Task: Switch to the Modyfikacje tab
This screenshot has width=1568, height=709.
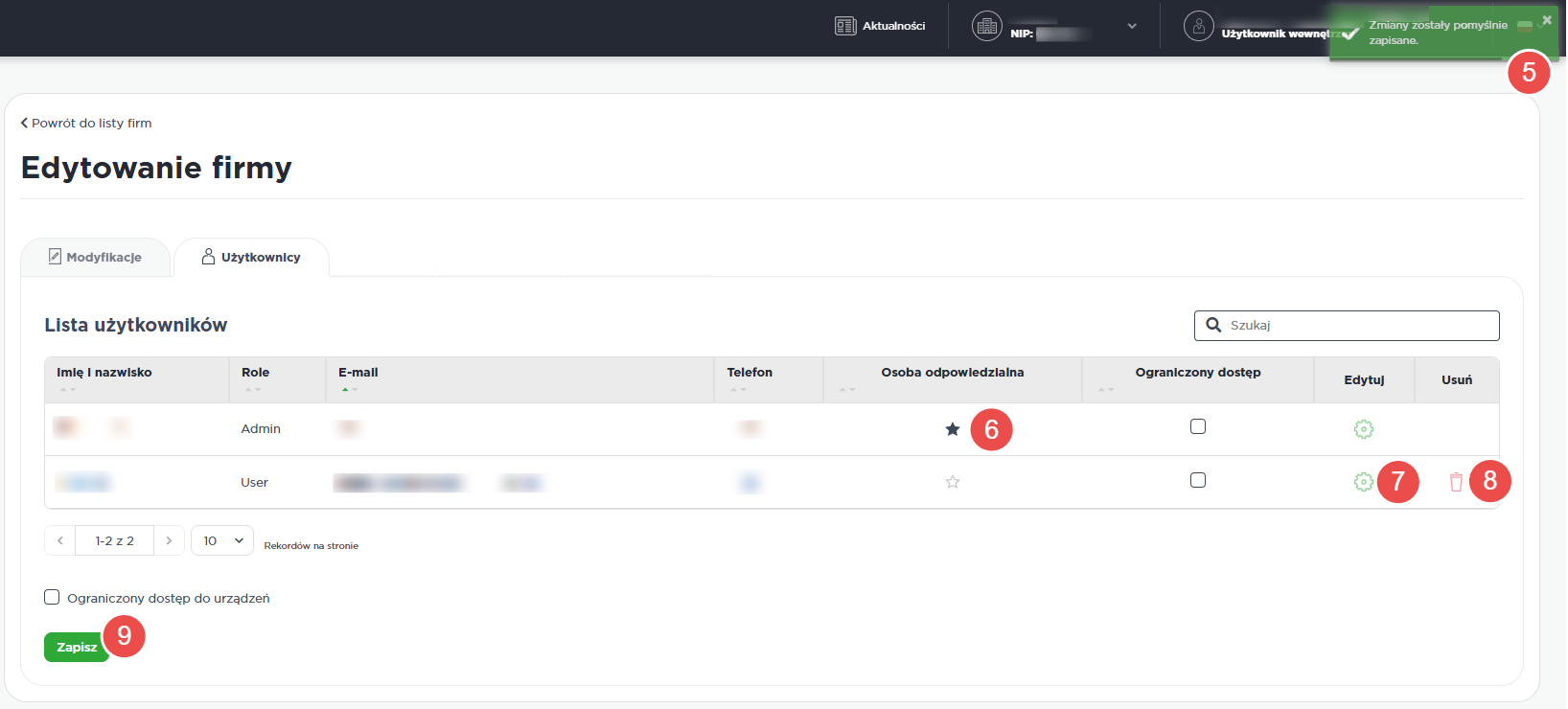Action: (x=95, y=257)
